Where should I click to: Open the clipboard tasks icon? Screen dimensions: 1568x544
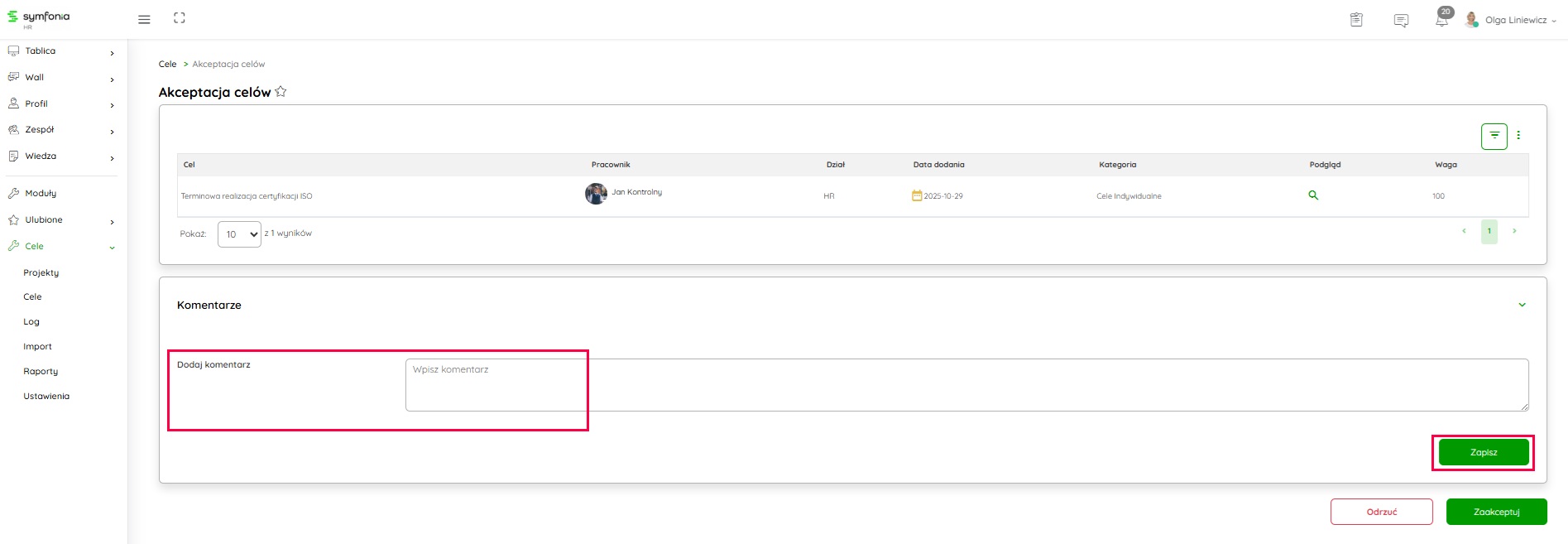click(x=1356, y=20)
